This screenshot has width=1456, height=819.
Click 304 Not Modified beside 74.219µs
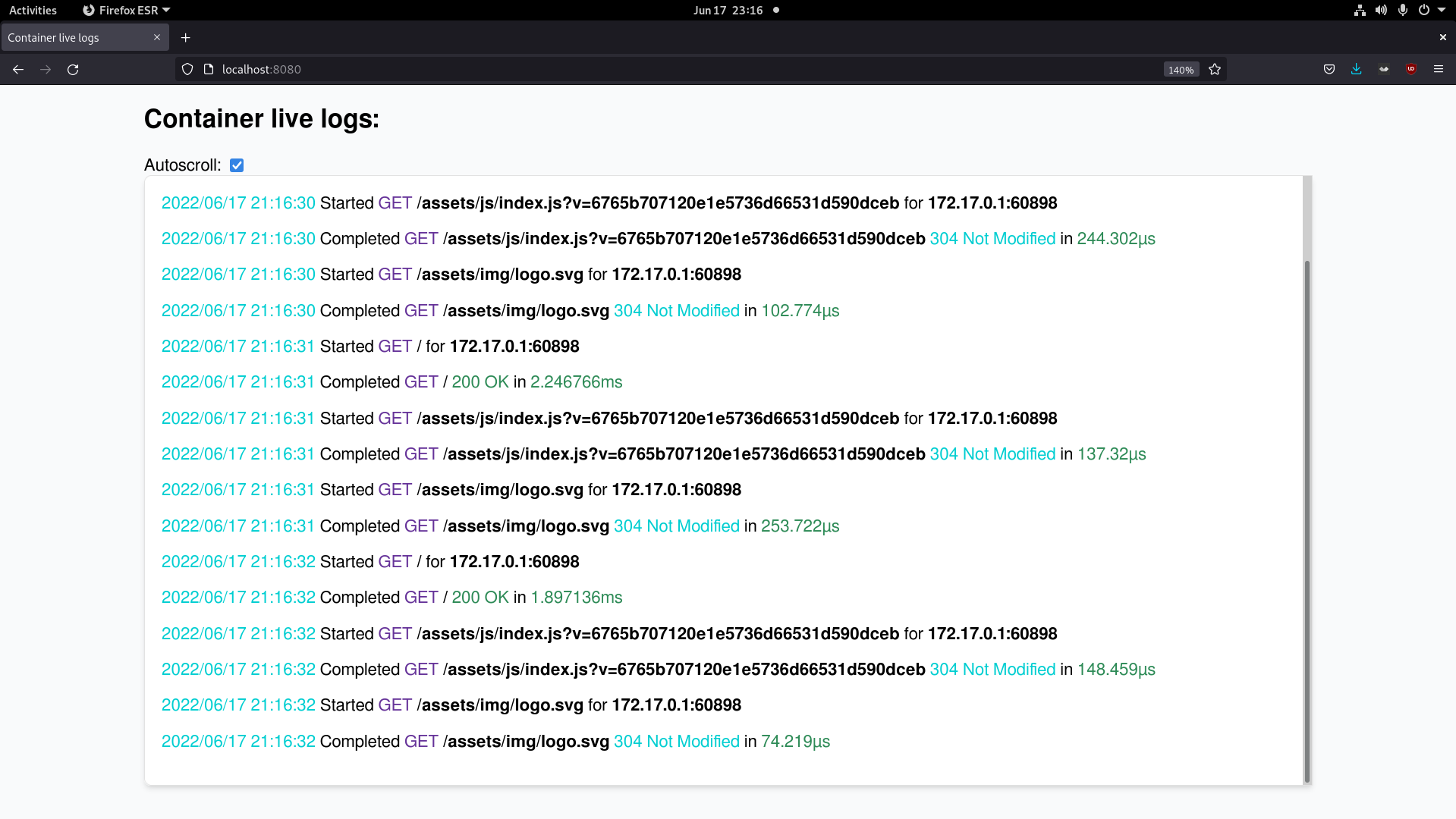(677, 742)
